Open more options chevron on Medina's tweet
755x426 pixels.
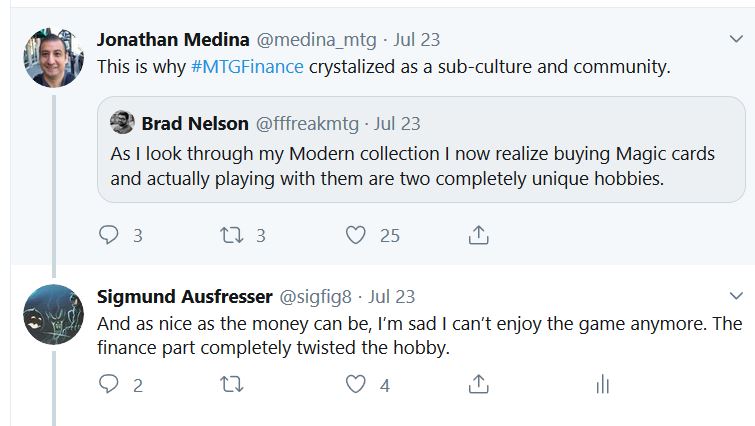pos(736,39)
